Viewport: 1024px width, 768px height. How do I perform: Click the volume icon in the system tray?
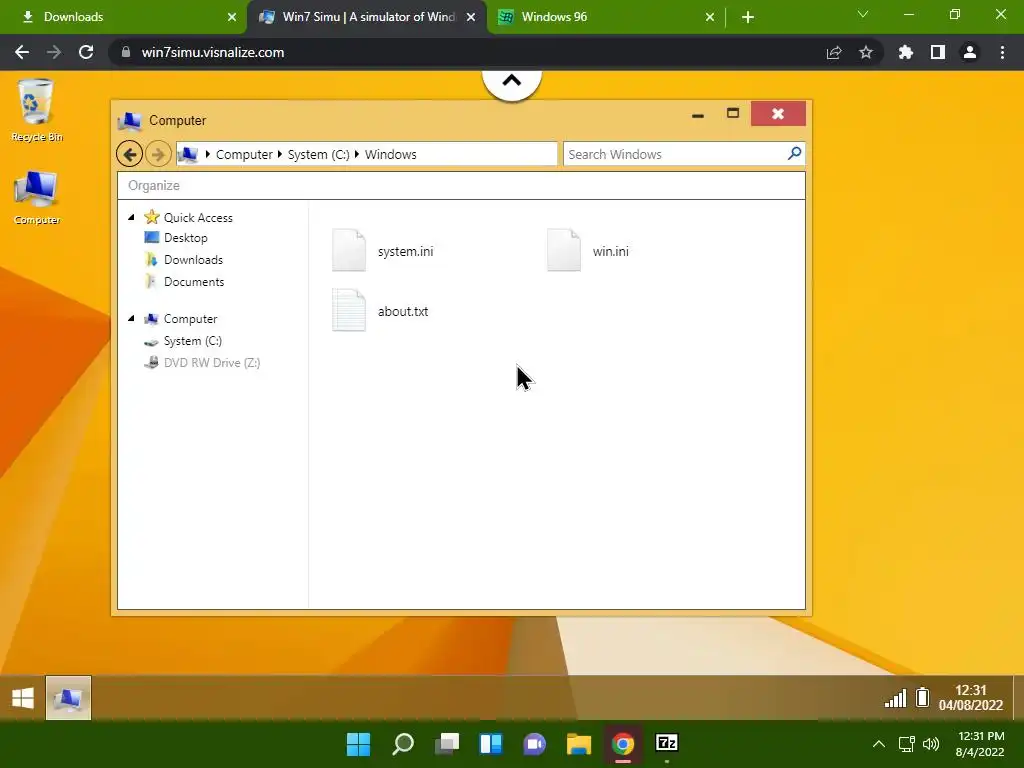coord(931,744)
